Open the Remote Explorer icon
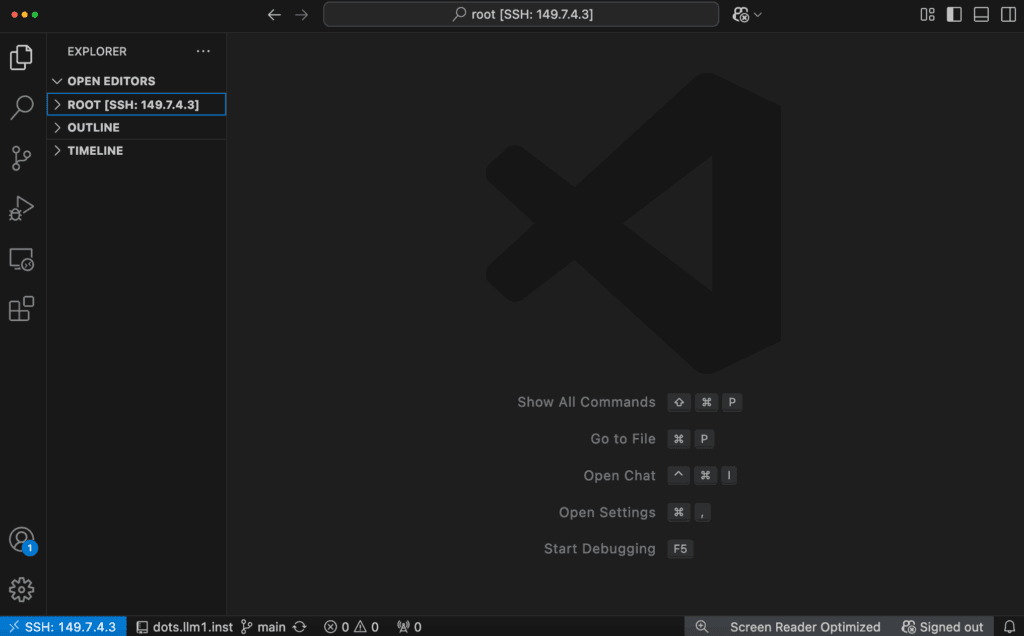Screen dimensions: 1024x636 tap(22, 259)
